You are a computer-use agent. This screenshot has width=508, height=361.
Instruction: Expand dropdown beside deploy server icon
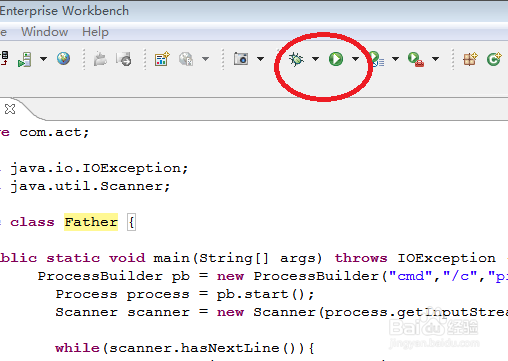tap(43, 59)
